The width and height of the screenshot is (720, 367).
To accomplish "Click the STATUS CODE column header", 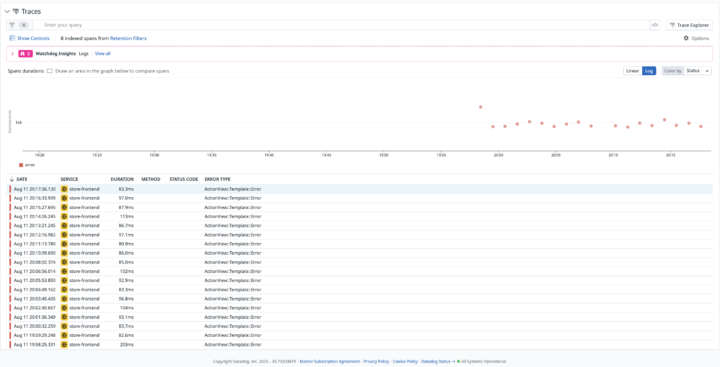I will 184,179.
